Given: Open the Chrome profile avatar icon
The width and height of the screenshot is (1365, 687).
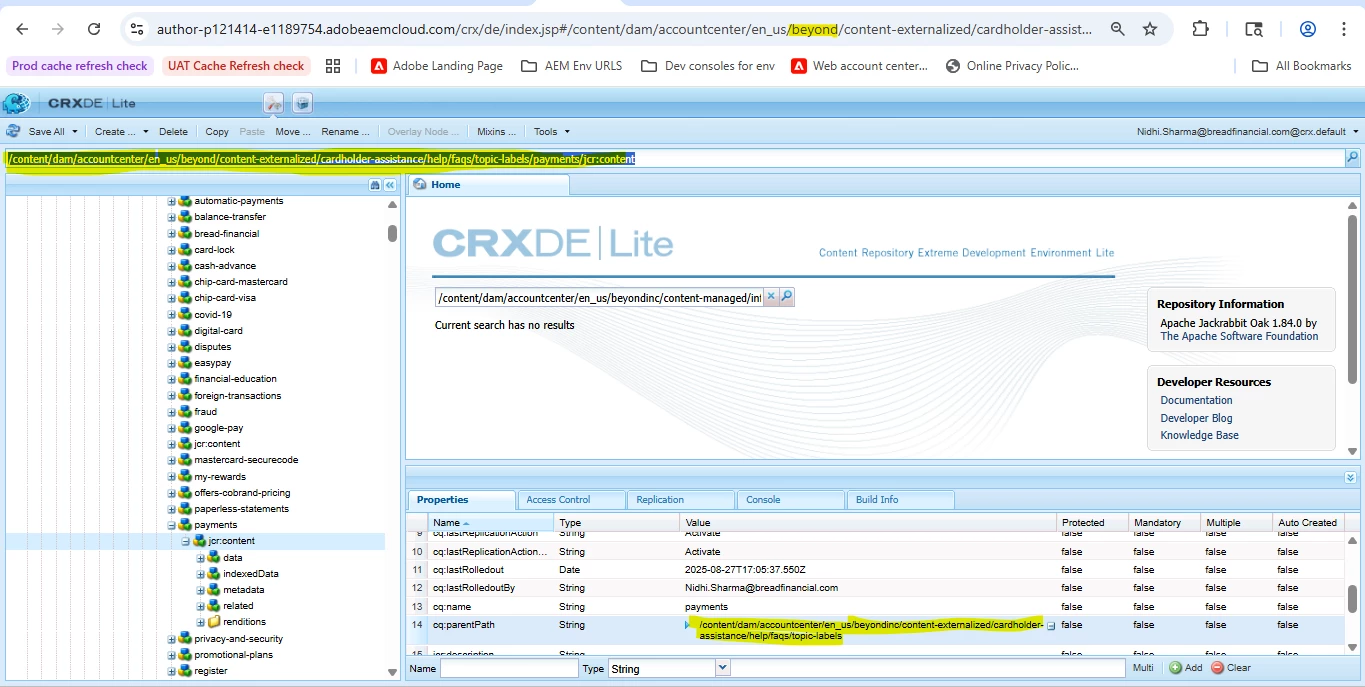Looking at the screenshot, I should coord(1307,29).
